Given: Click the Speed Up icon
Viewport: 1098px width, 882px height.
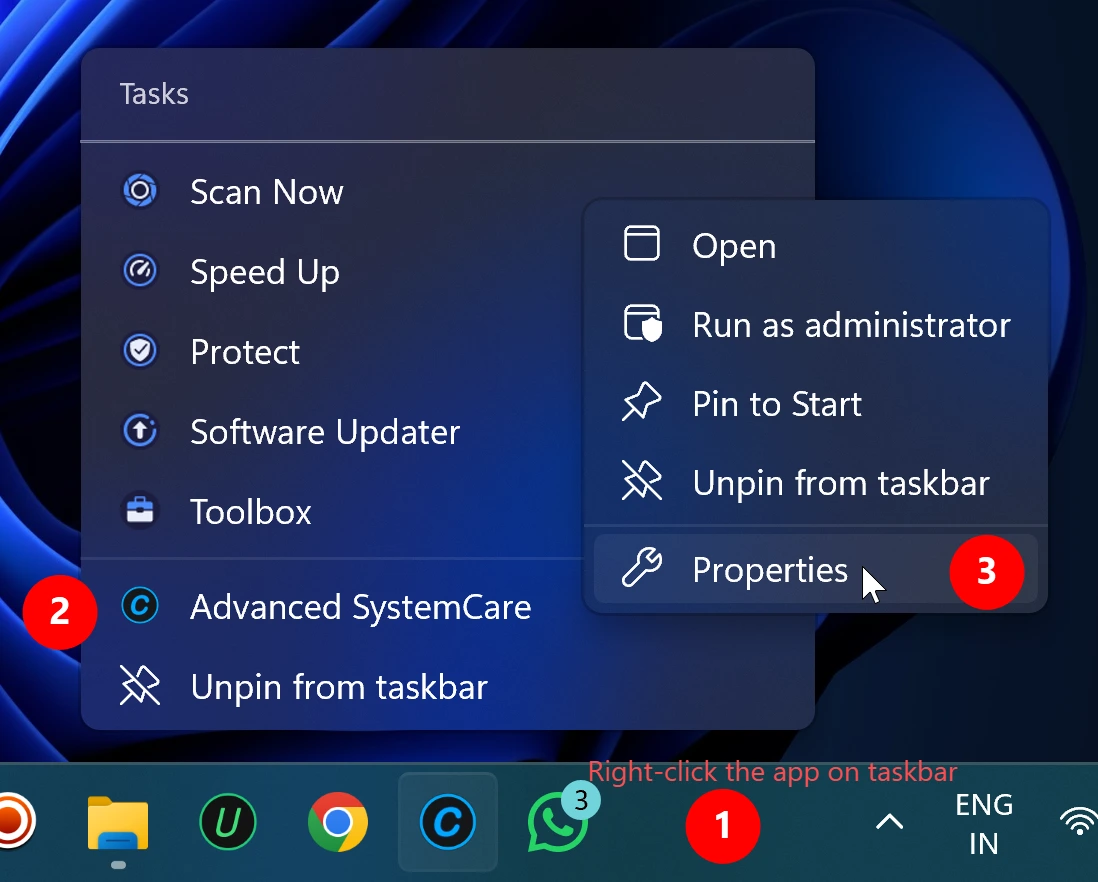Looking at the screenshot, I should coord(140,271).
